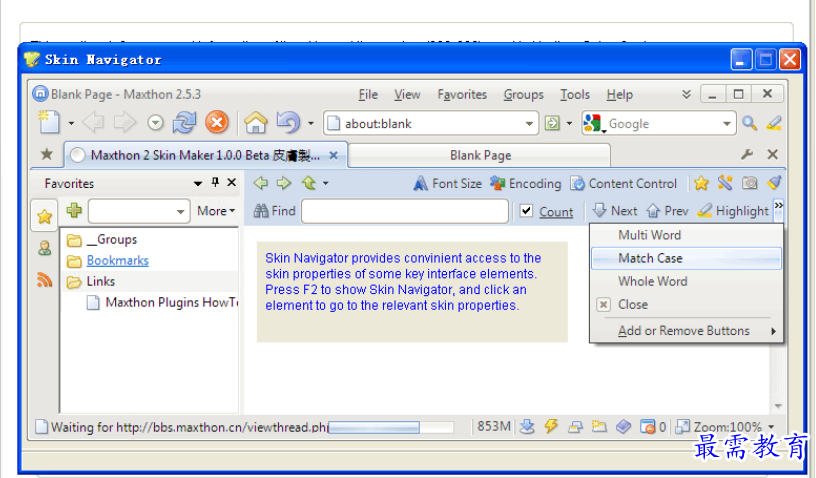Toggle the Count checkbox in Find bar
Screen dimensions: 816x478
(527, 211)
